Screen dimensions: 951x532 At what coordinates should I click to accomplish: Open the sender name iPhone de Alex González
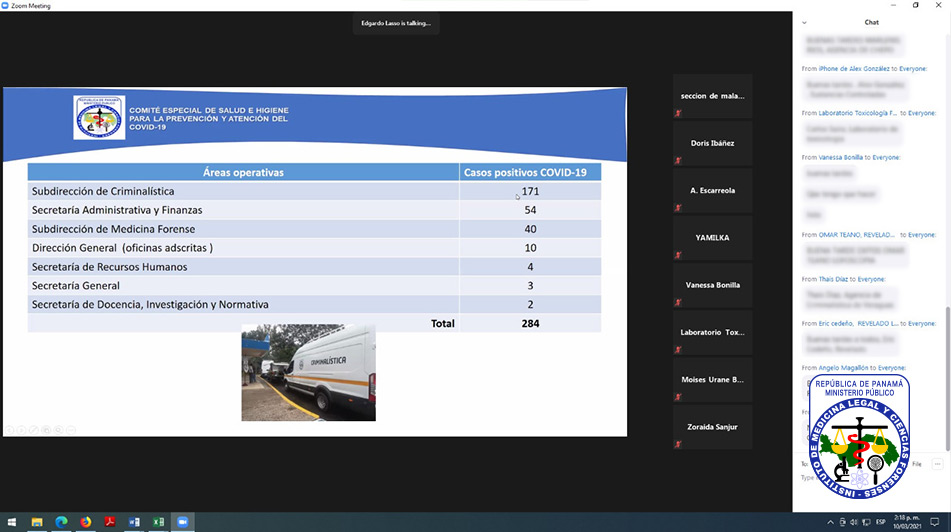pos(854,69)
